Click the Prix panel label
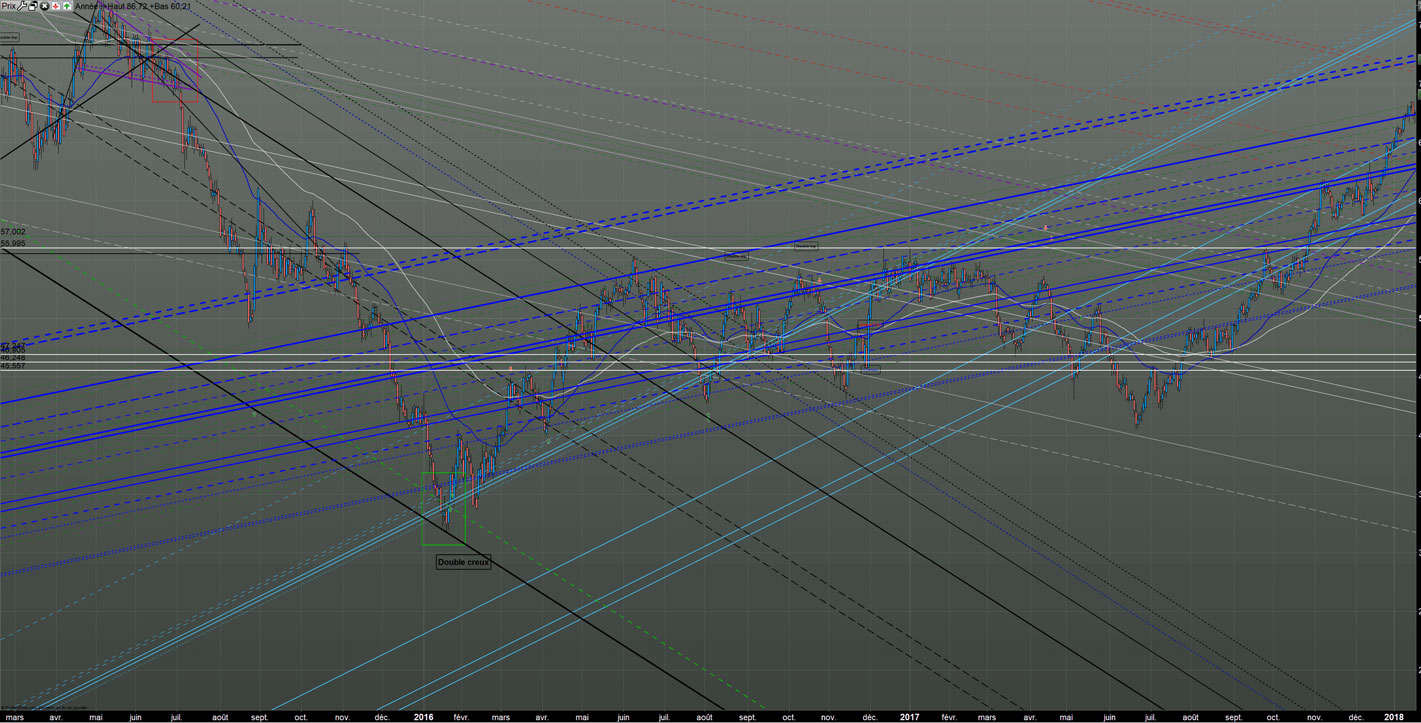The height and width of the screenshot is (723, 1421). (x=8, y=6)
